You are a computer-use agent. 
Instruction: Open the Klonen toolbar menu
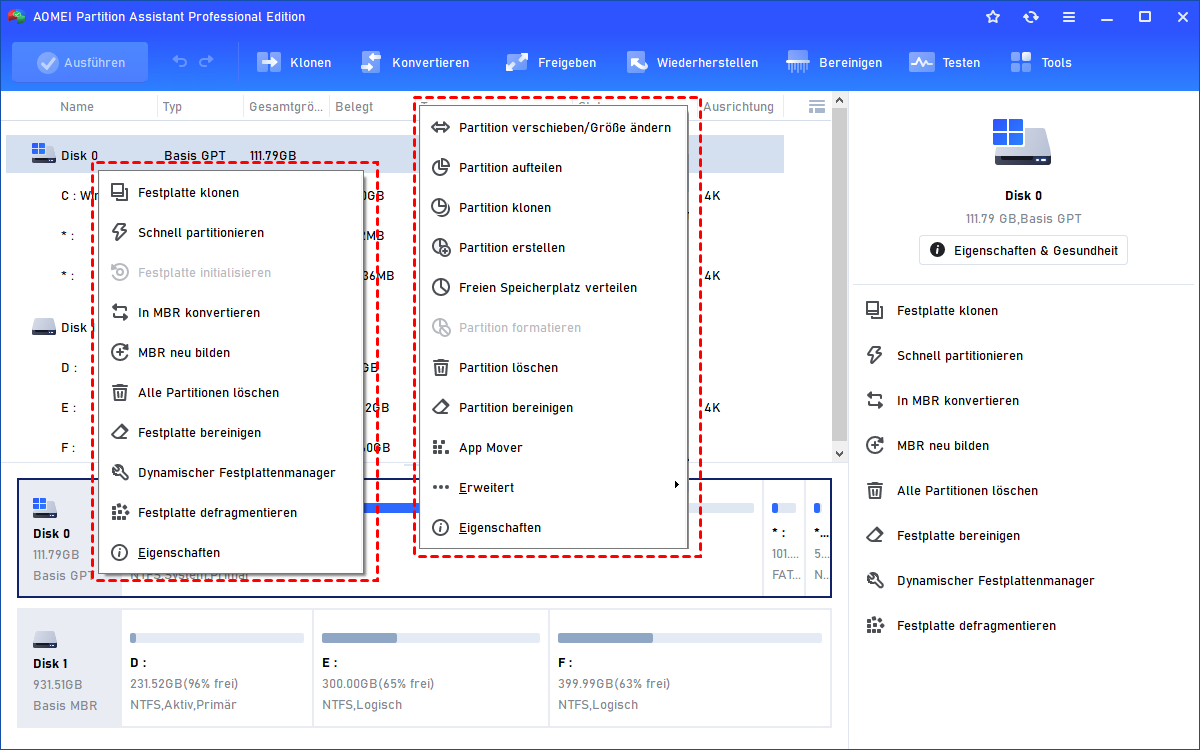pyautogui.click(x=294, y=62)
